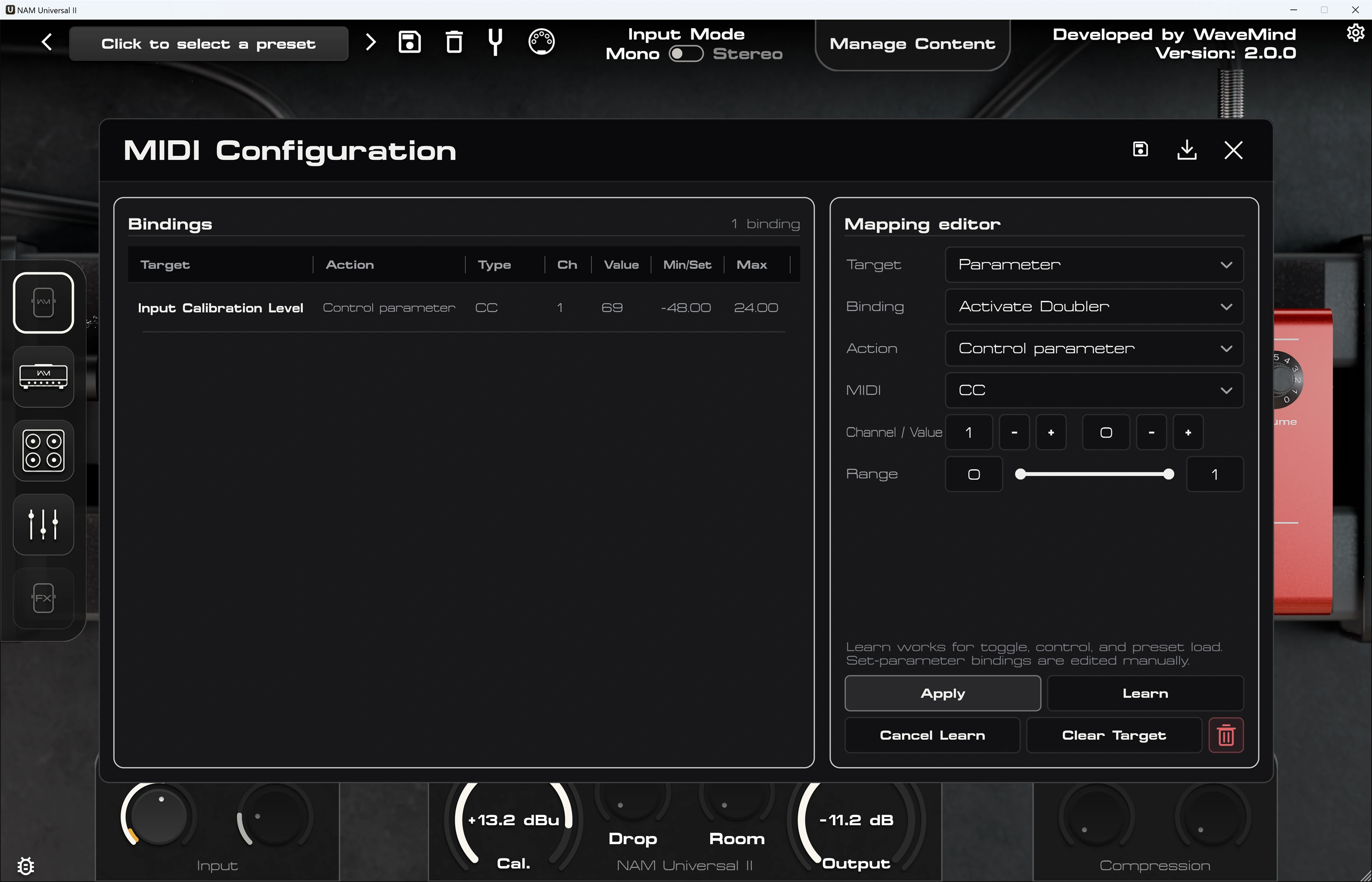Open the MIDI type dropdown showing CC
The width and height of the screenshot is (1372, 882).
click(1094, 390)
